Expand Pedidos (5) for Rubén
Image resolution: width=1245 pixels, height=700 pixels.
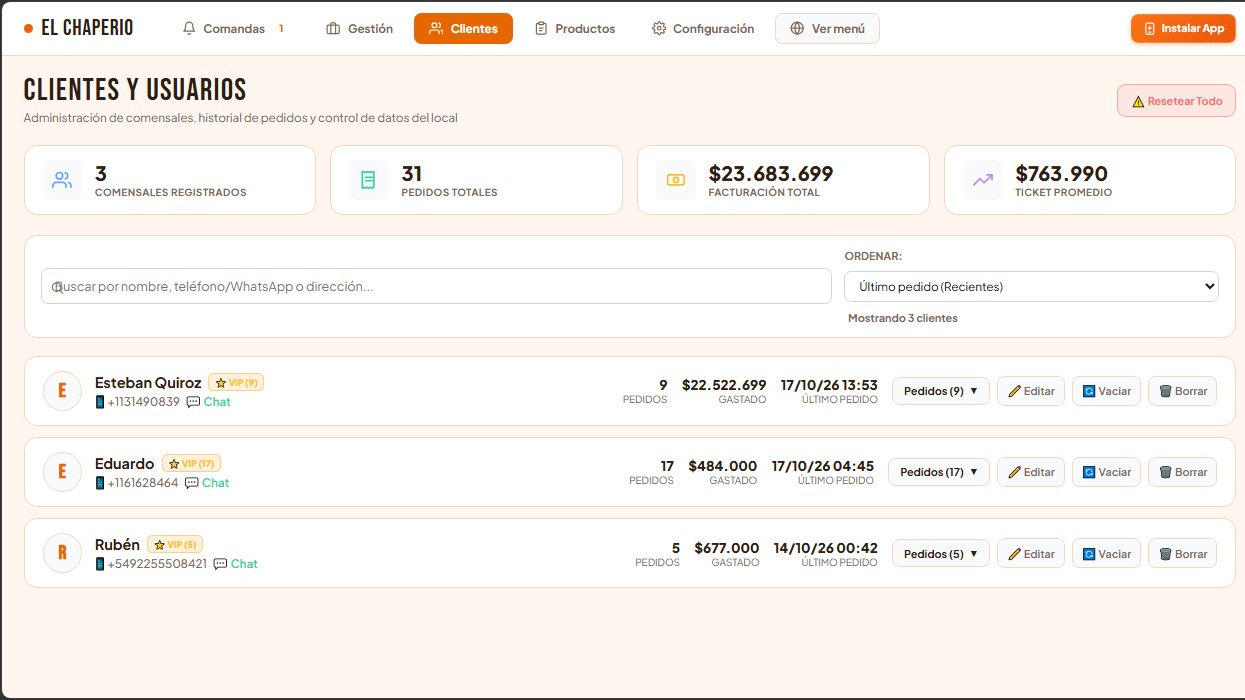940,554
